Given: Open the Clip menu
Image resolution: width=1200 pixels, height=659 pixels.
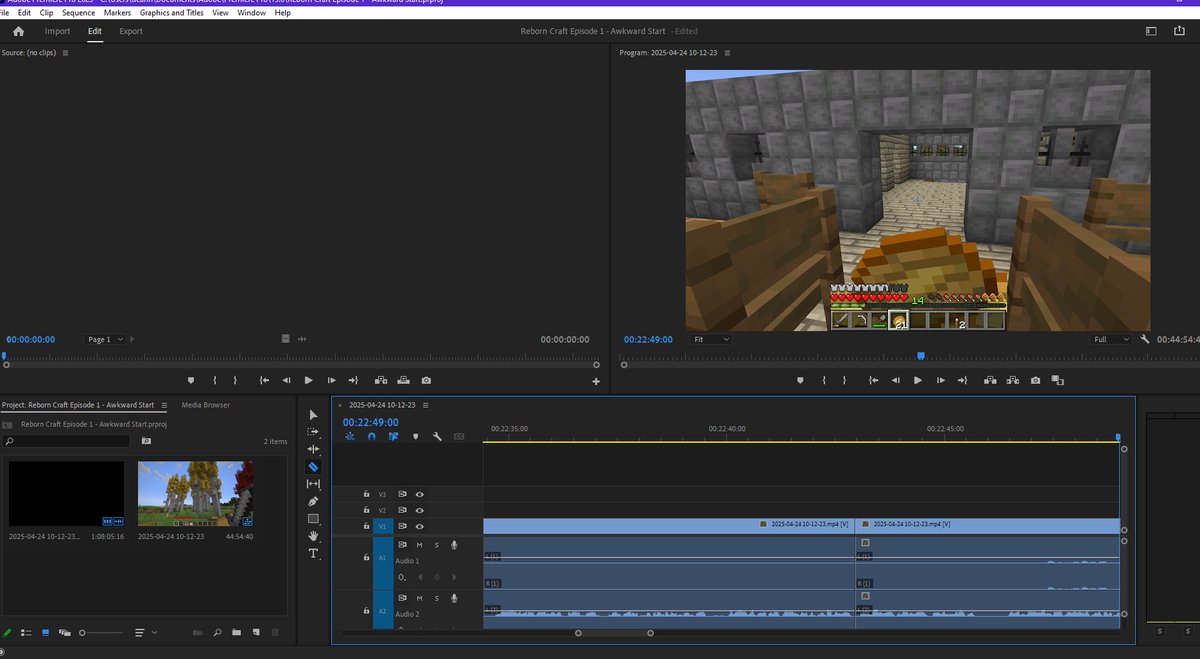Looking at the screenshot, I should (47, 13).
